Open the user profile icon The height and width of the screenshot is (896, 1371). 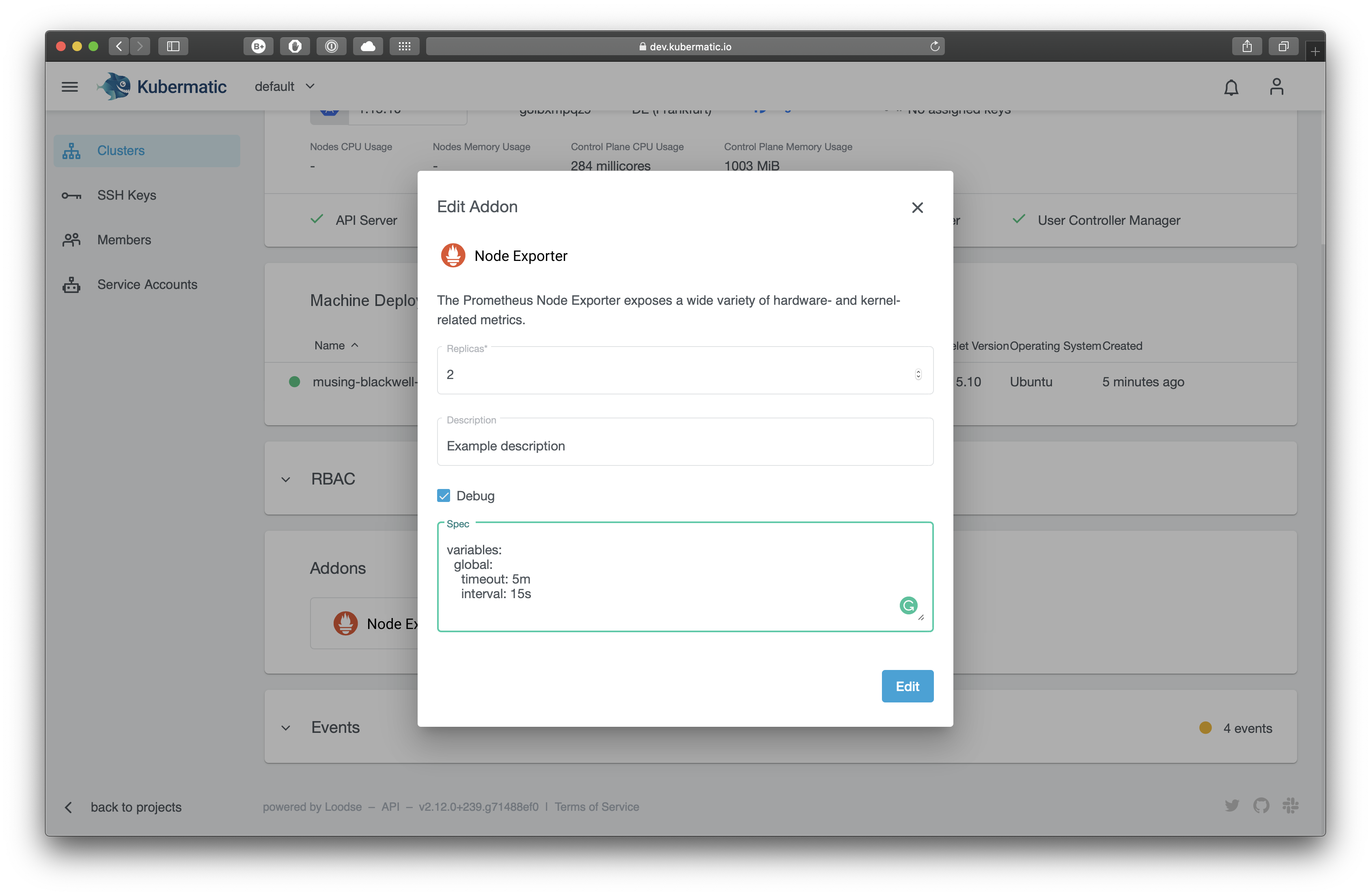coord(1276,87)
